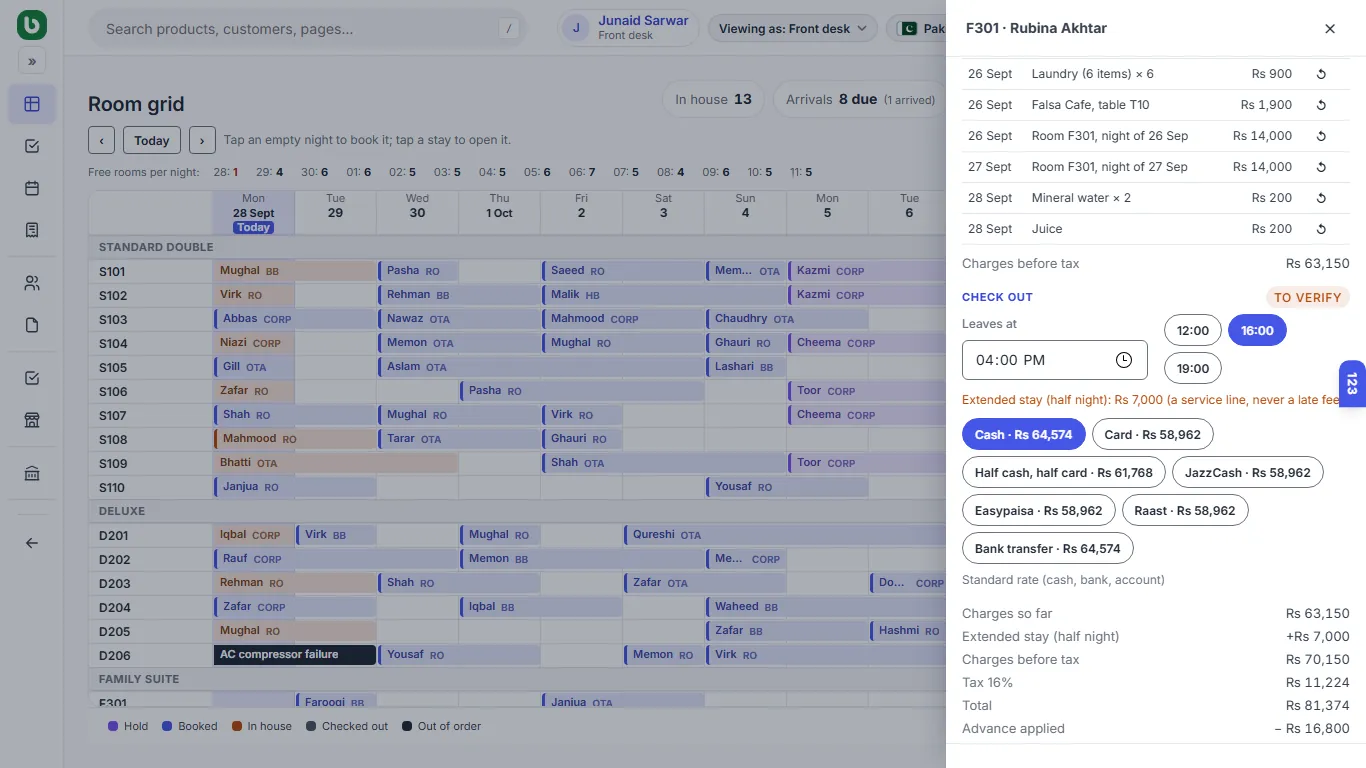1366x768 pixels.
Task: Select the 16:00 checkout time
Action: coord(1257,330)
